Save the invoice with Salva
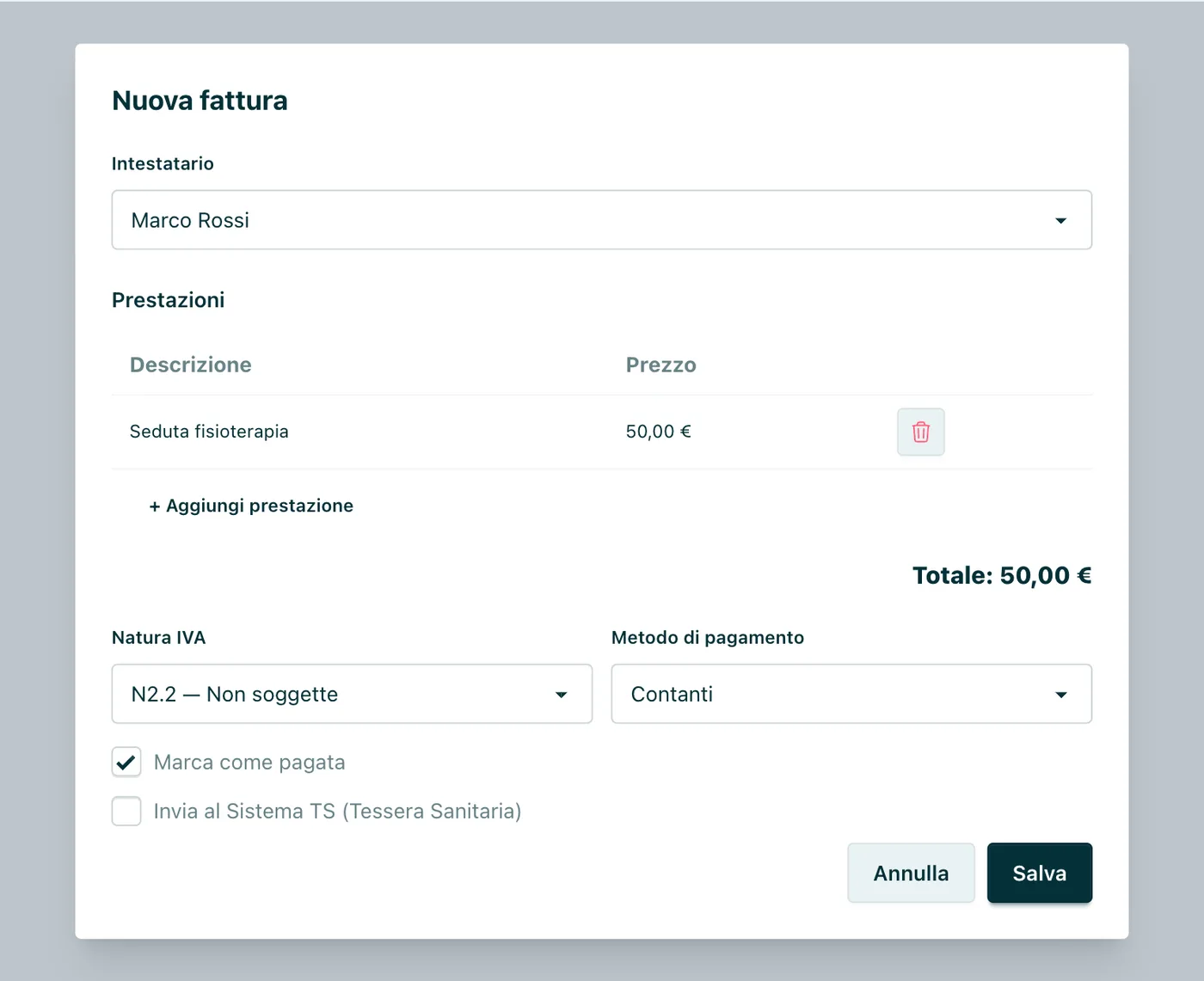The image size is (1204, 981). pyautogui.click(x=1039, y=873)
